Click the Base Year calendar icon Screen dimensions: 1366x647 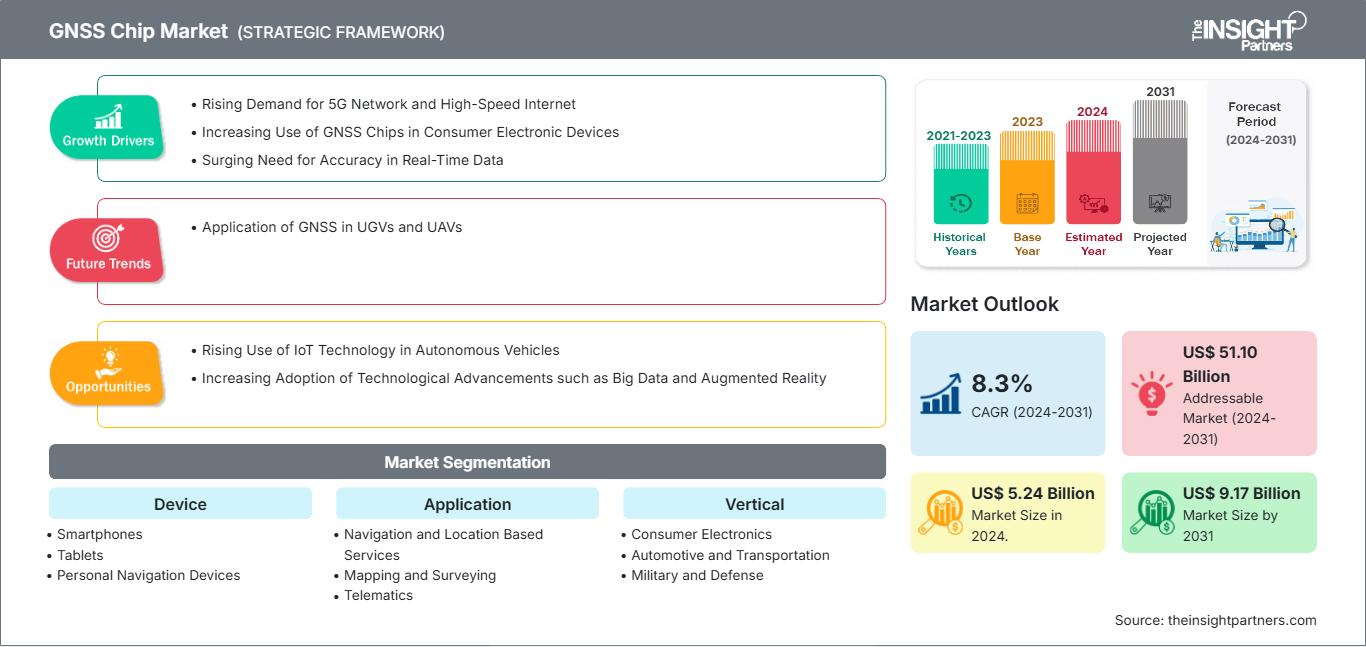[x=1027, y=205]
